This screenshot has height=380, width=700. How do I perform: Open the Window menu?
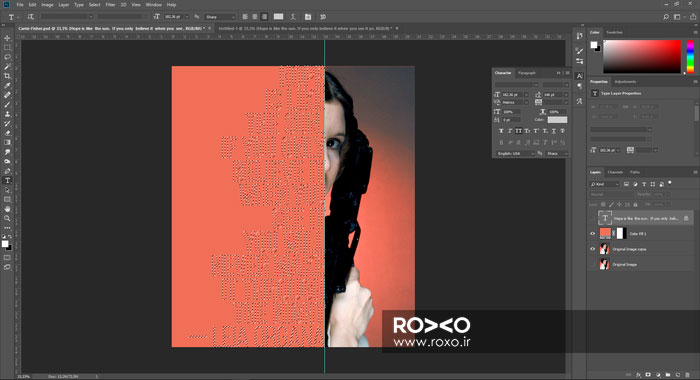pos(154,4)
